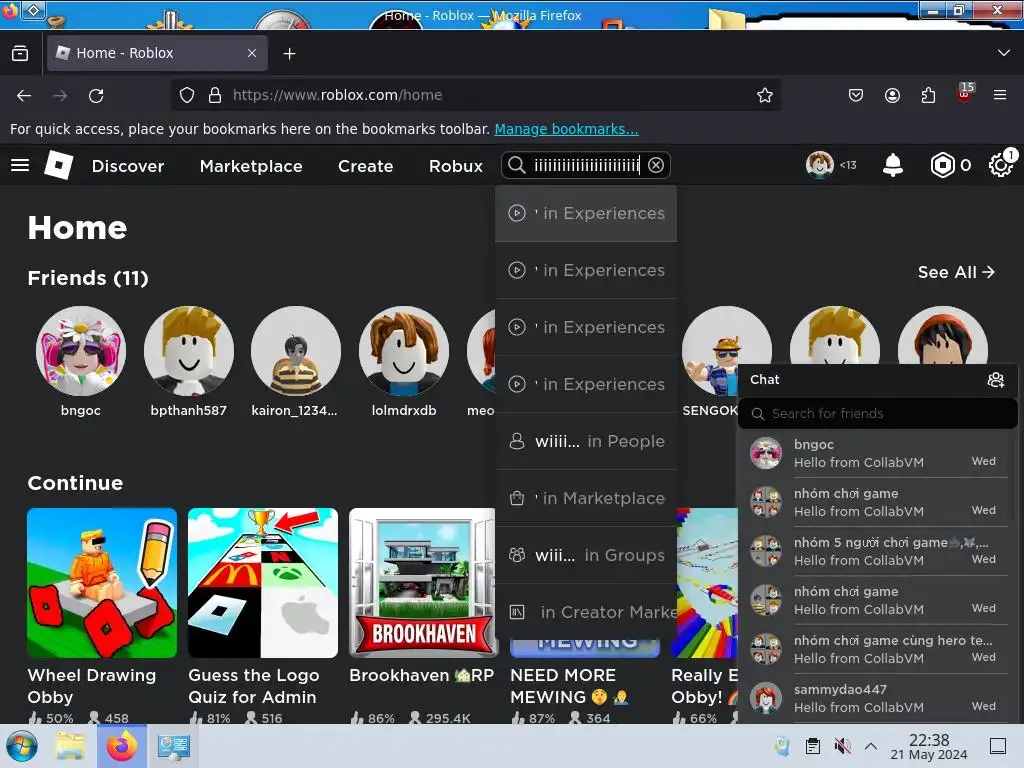The image size is (1024, 768).
Task: Open the Create menu item
Action: (365, 166)
